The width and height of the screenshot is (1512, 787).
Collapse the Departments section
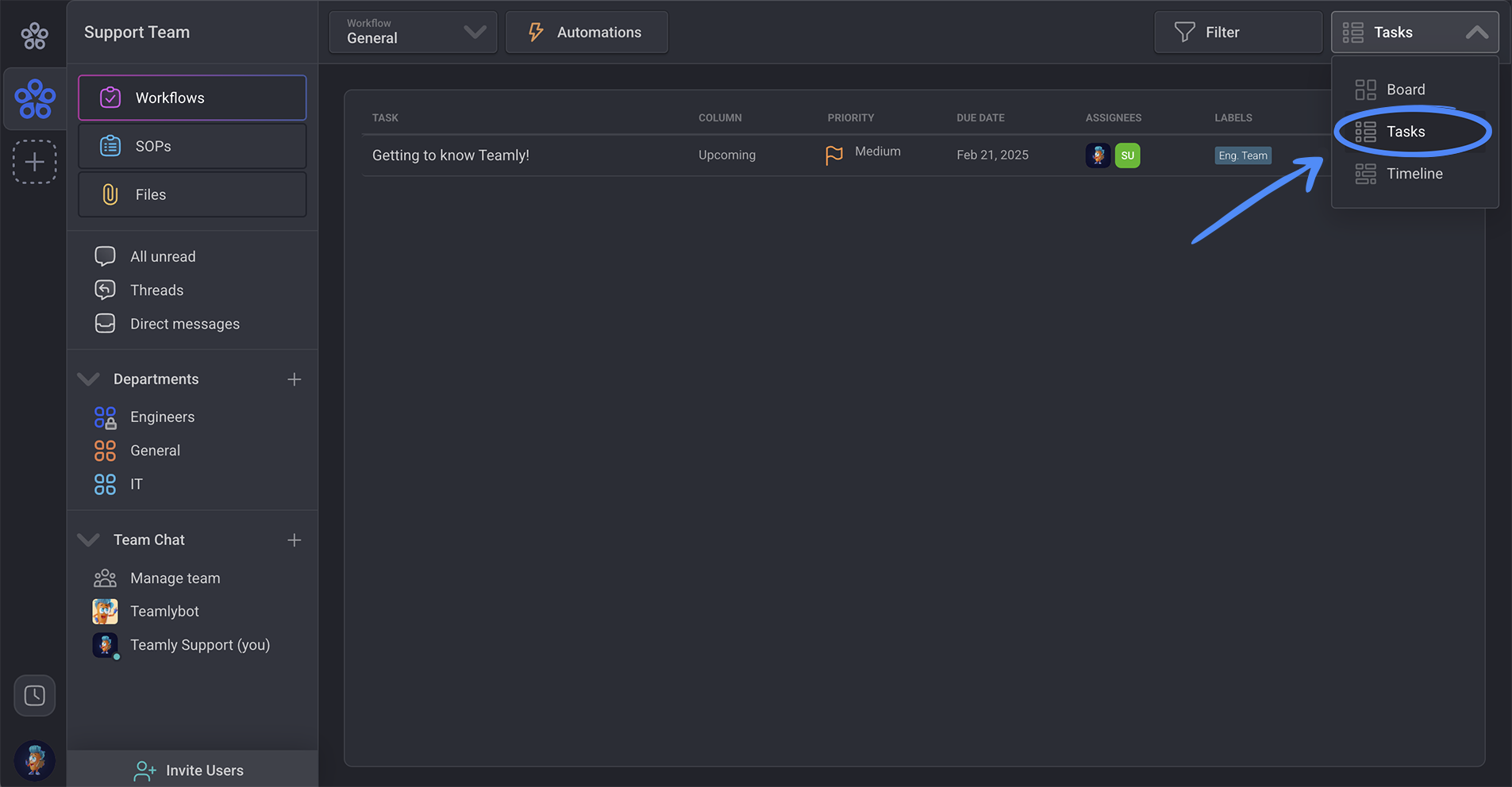pos(88,379)
